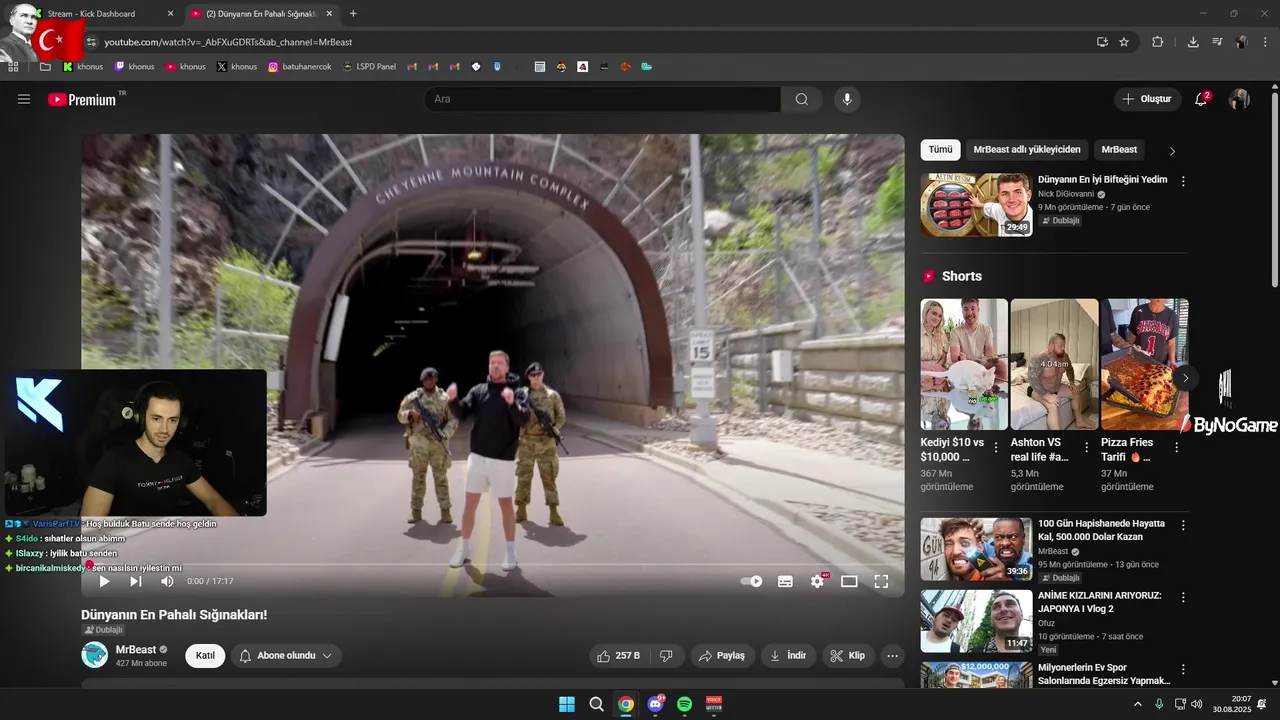Play the video
The width and height of the screenshot is (1280, 720).
click(104, 581)
